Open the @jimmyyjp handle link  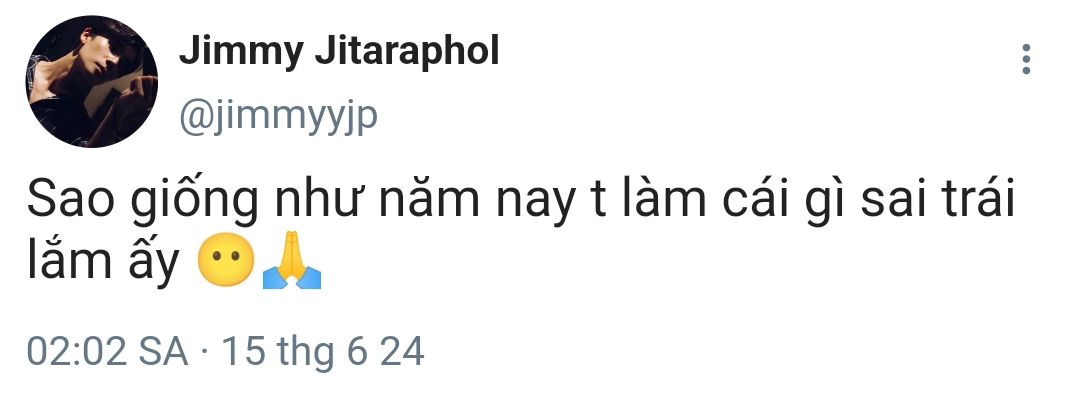278,117
